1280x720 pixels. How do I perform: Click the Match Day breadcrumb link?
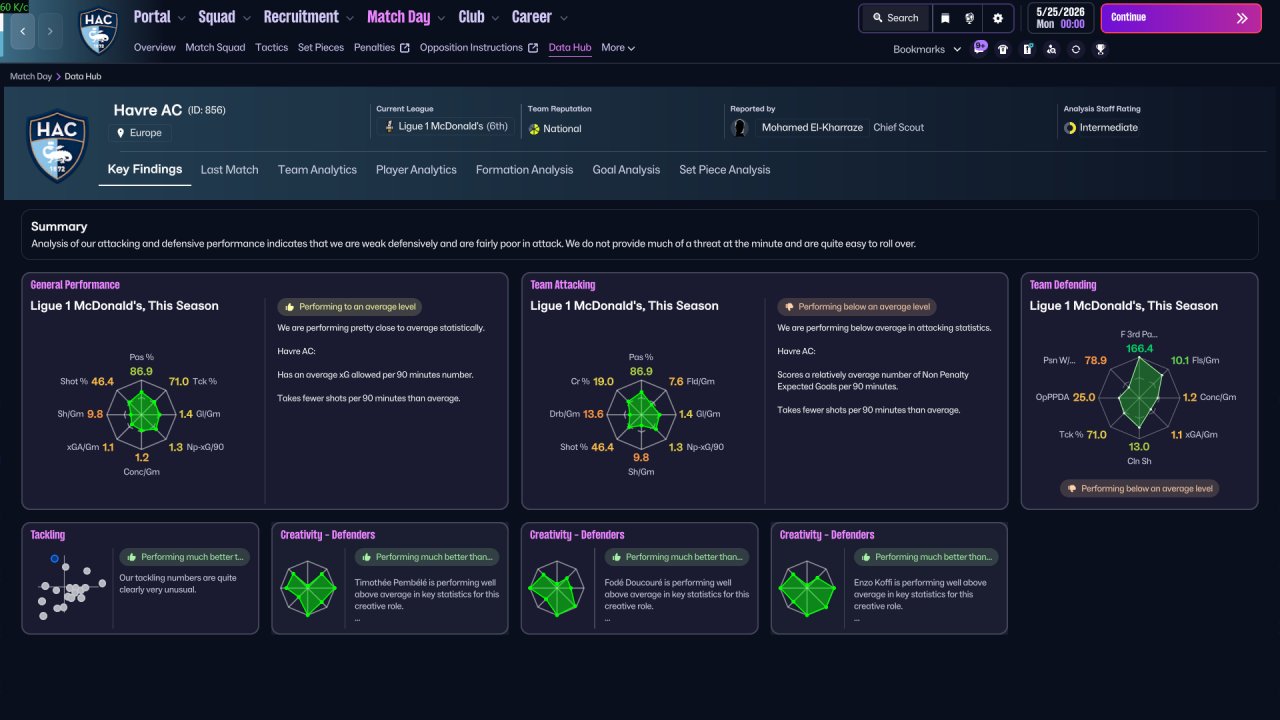click(31, 76)
